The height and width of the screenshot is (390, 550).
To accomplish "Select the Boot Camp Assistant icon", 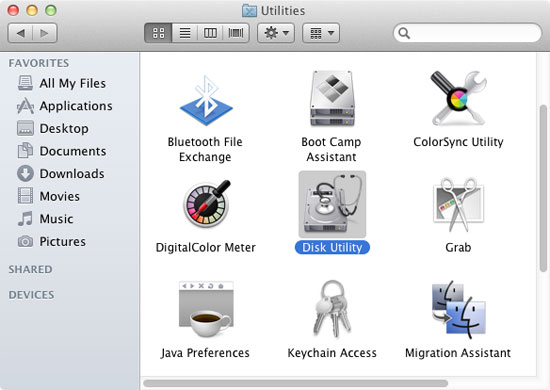I will tap(332, 99).
